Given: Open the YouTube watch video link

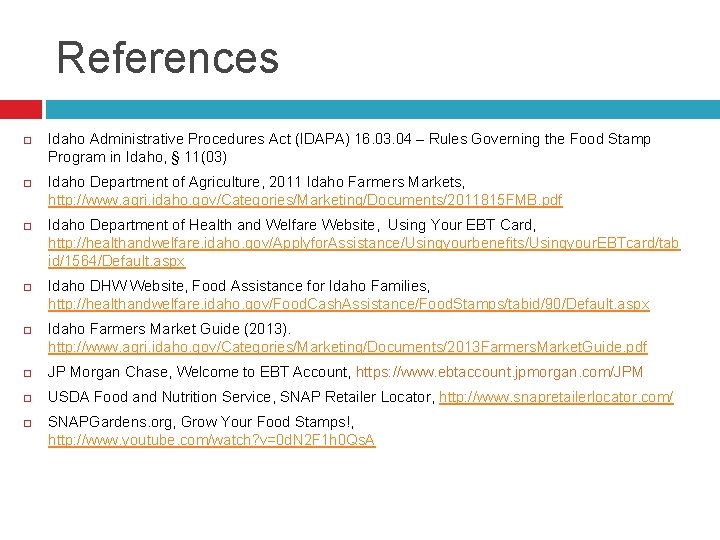Looking at the screenshot, I should tap(212, 440).
